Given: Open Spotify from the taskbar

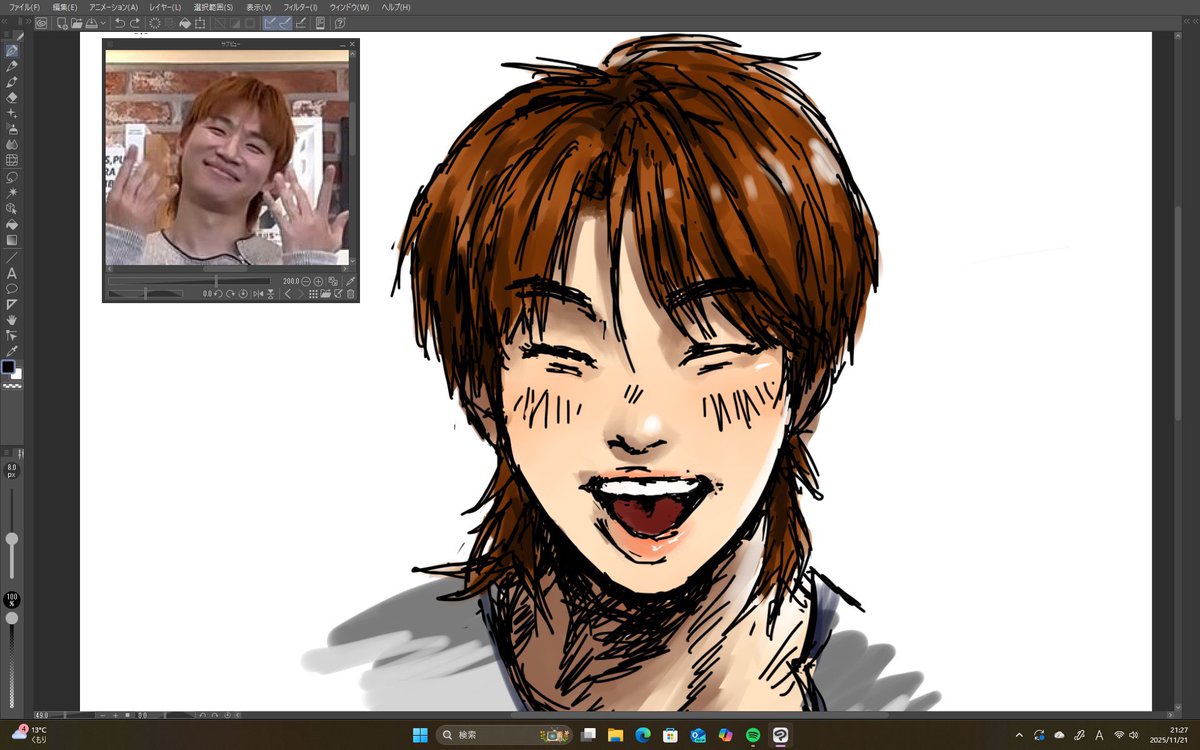Looking at the screenshot, I should point(753,735).
